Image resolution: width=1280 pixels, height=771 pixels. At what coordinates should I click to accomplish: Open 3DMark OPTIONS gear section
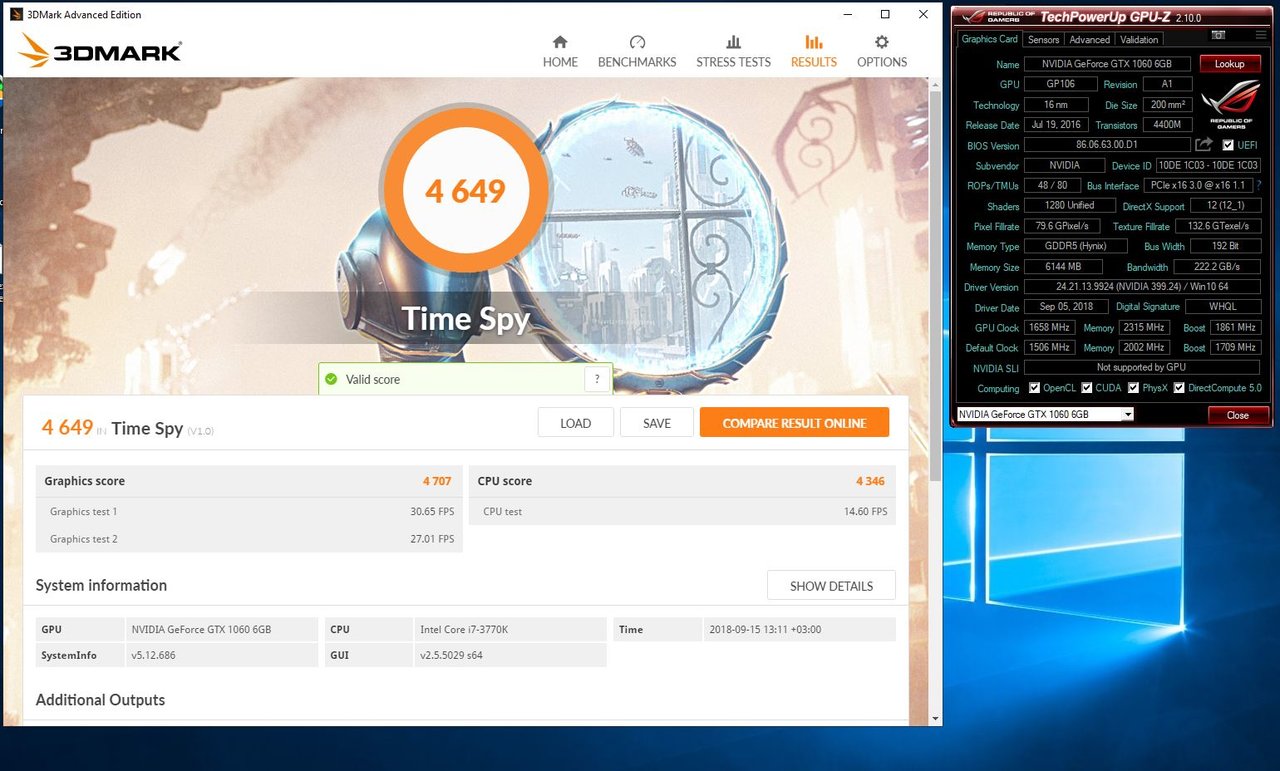click(882, 51)
